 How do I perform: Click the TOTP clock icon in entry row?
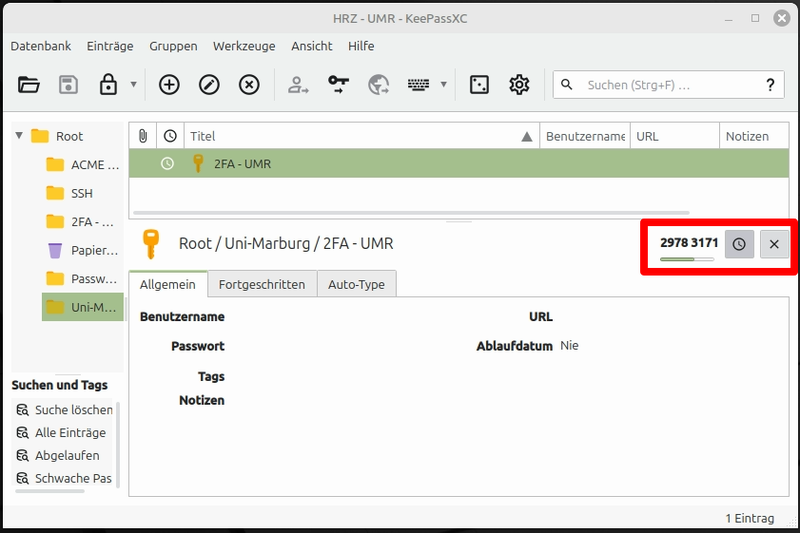167,164
